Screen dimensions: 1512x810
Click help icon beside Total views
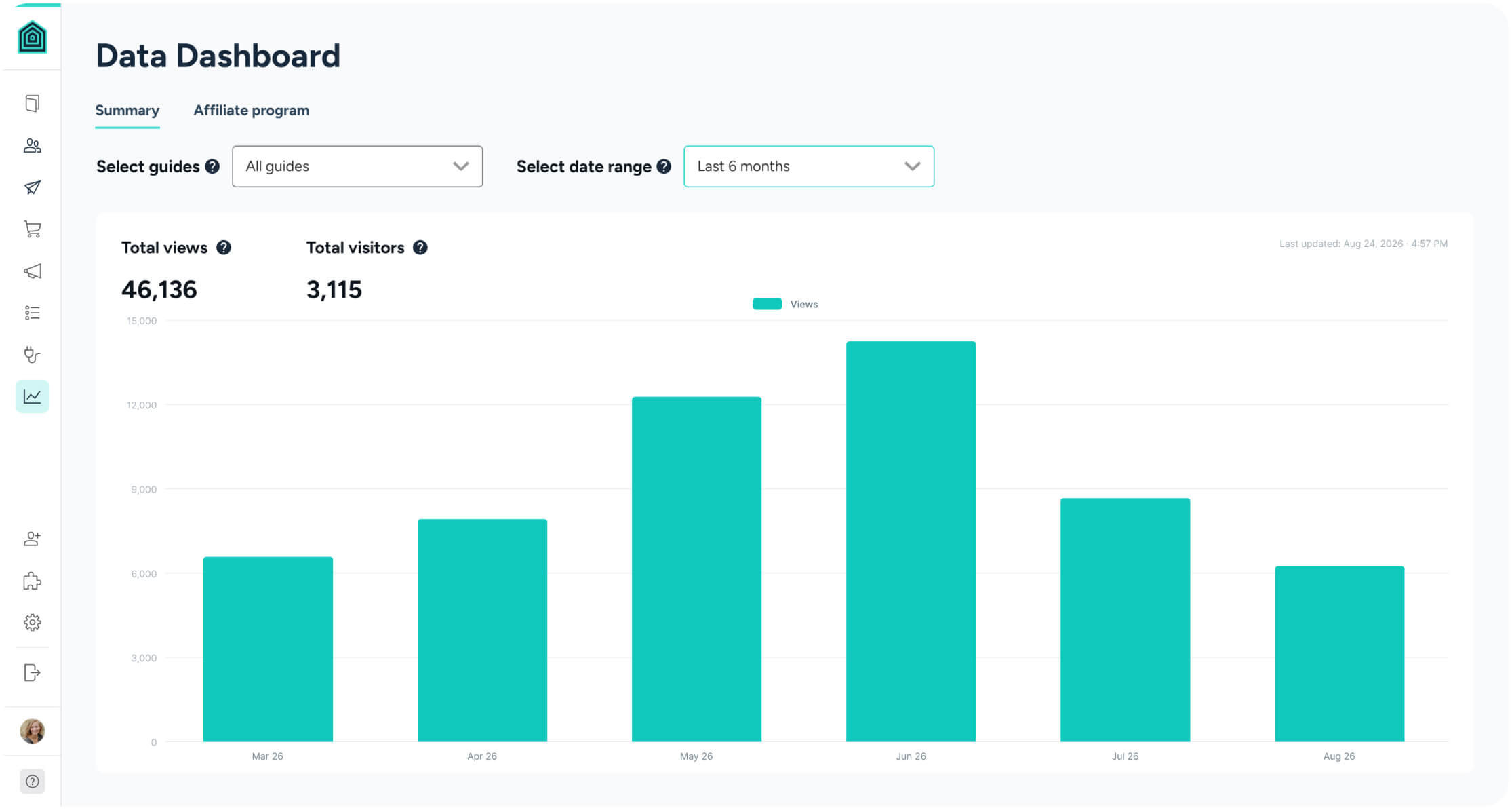(224, 248)
